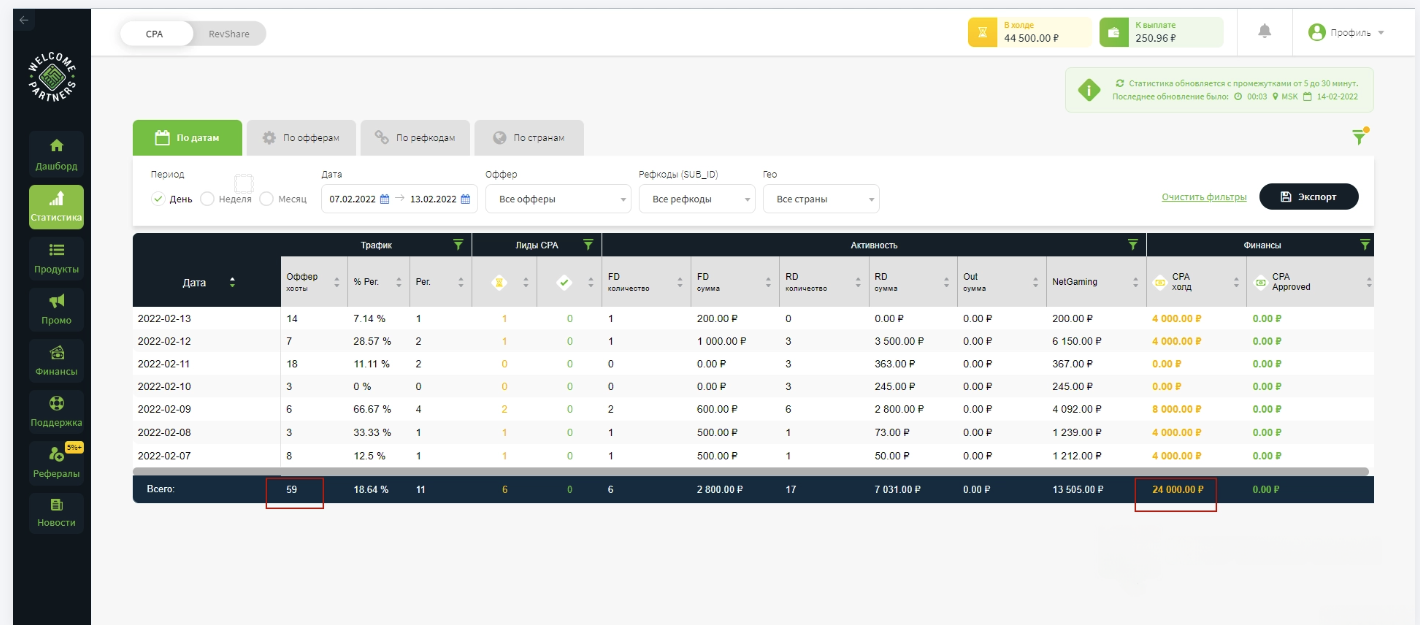Viewport: 1420px width, 625px height.
Task: Open start date calendar icon
Action: tap(384, 199)
